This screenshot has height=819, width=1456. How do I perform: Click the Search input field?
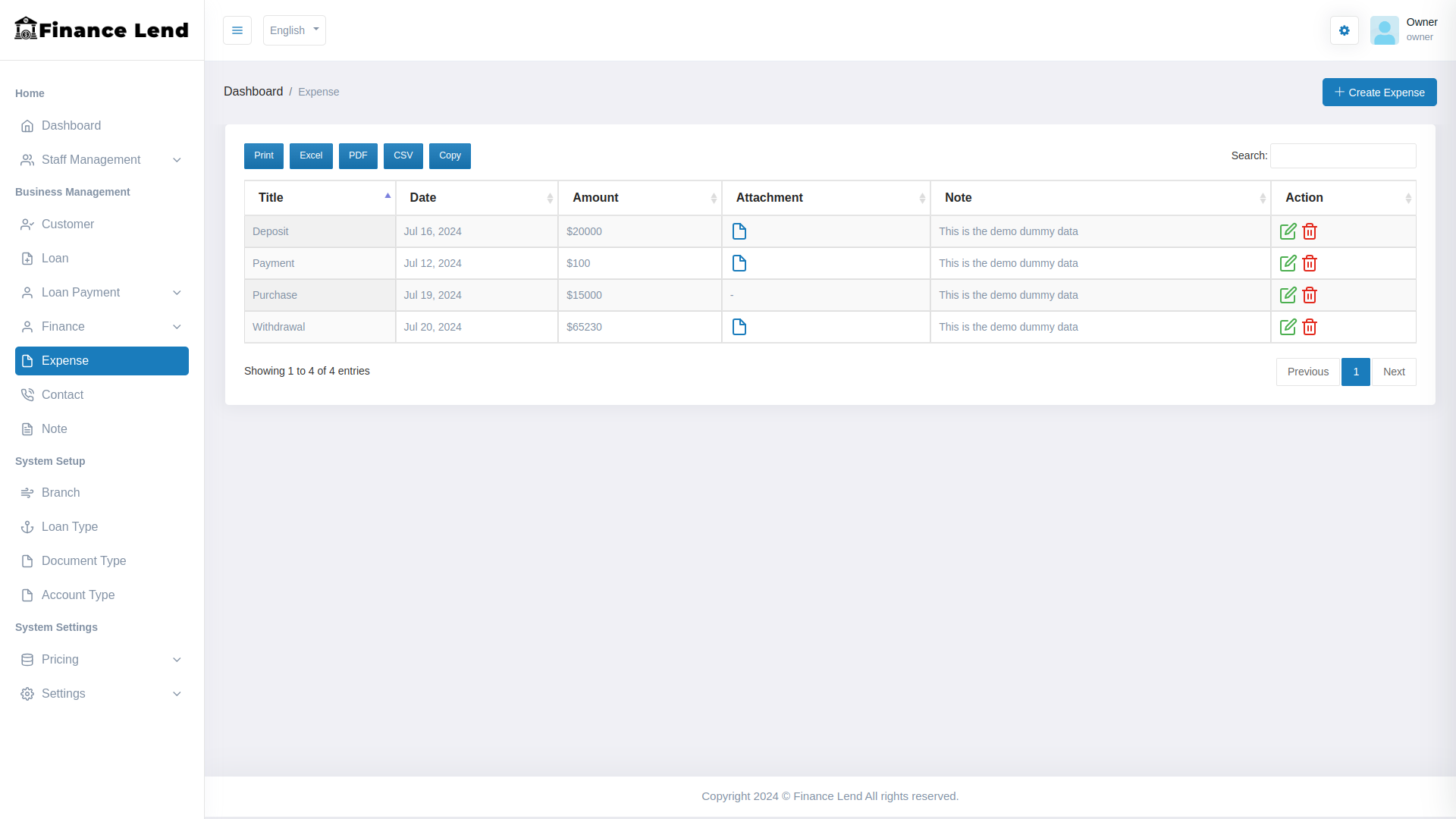(x=1342, y=156)
